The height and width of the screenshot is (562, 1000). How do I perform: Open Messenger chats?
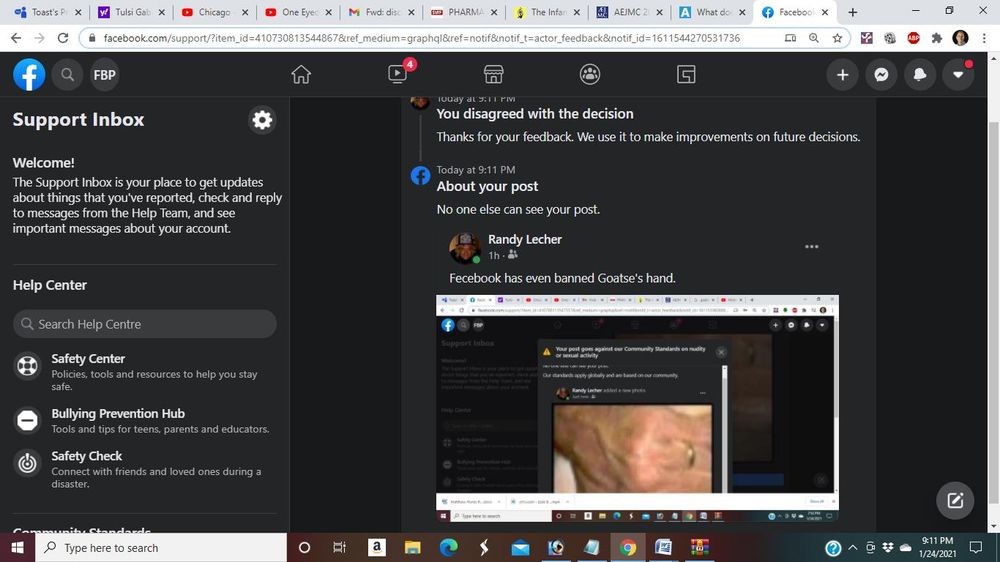(x=881, y=75)
